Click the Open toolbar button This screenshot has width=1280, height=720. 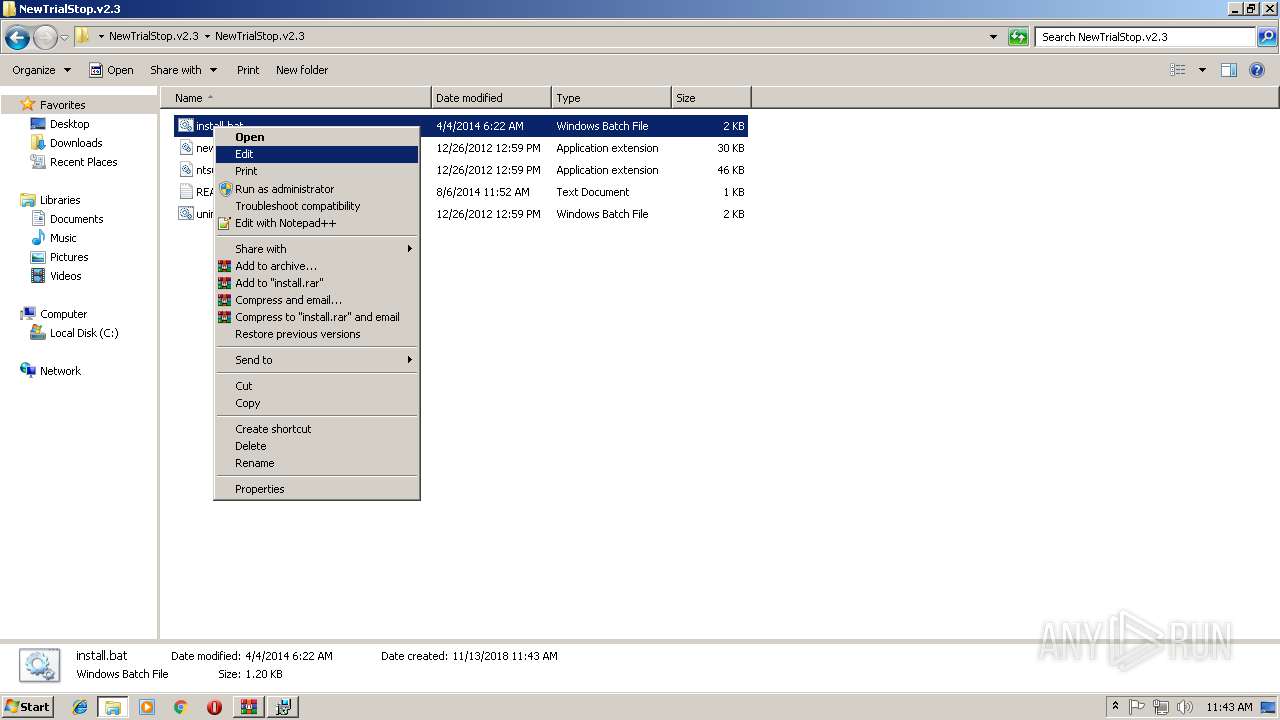pyautogui.click(x=111, y=70)
